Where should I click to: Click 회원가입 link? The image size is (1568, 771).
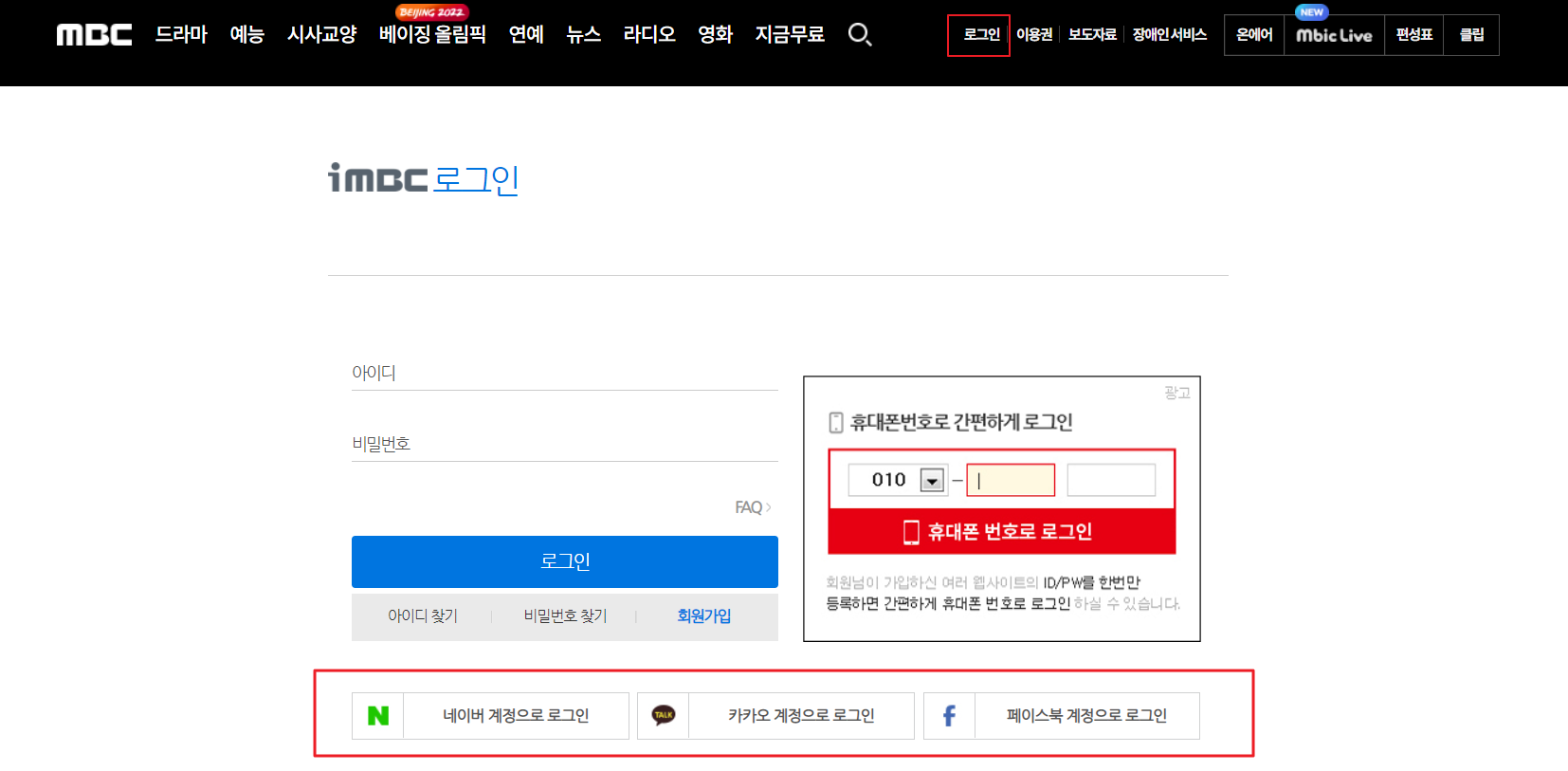click(704, 616)
